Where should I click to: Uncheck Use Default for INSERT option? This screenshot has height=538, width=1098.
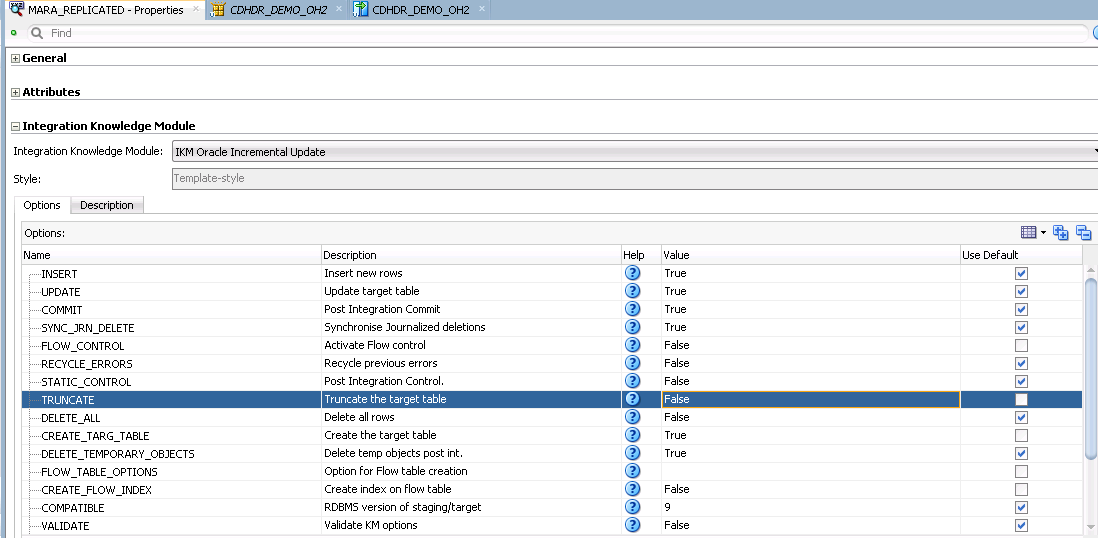(x=1021, y=273)
